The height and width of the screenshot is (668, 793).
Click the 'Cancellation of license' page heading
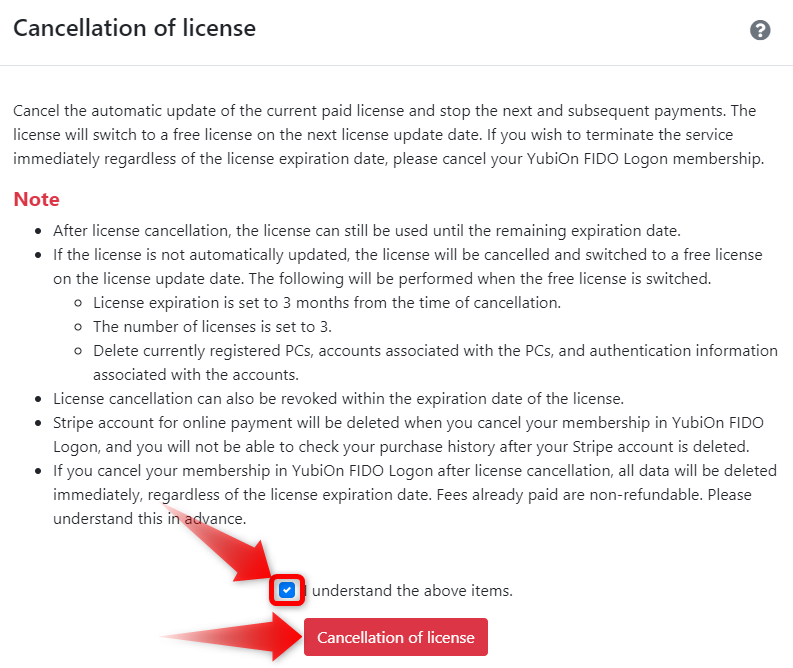pyautogui.click(x=134, y=28)
